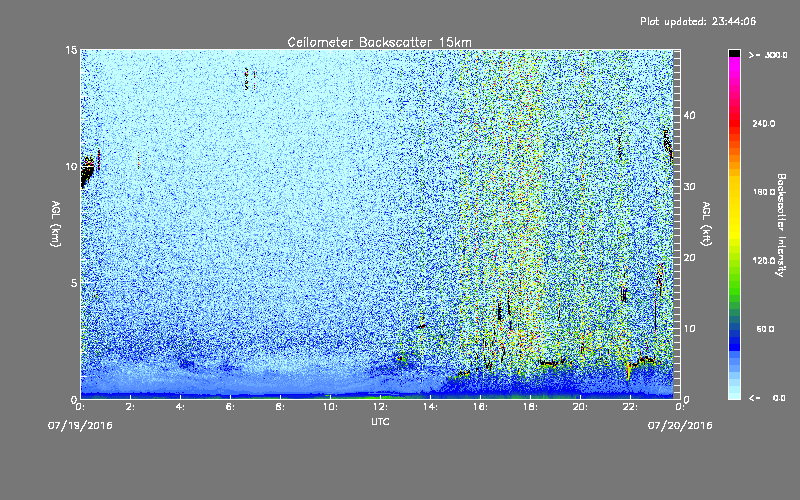Image resolution: width=800 pixels, height=500 pixels.
Task: Click the 30 kft tick label
Action: [x=689, y=186]
